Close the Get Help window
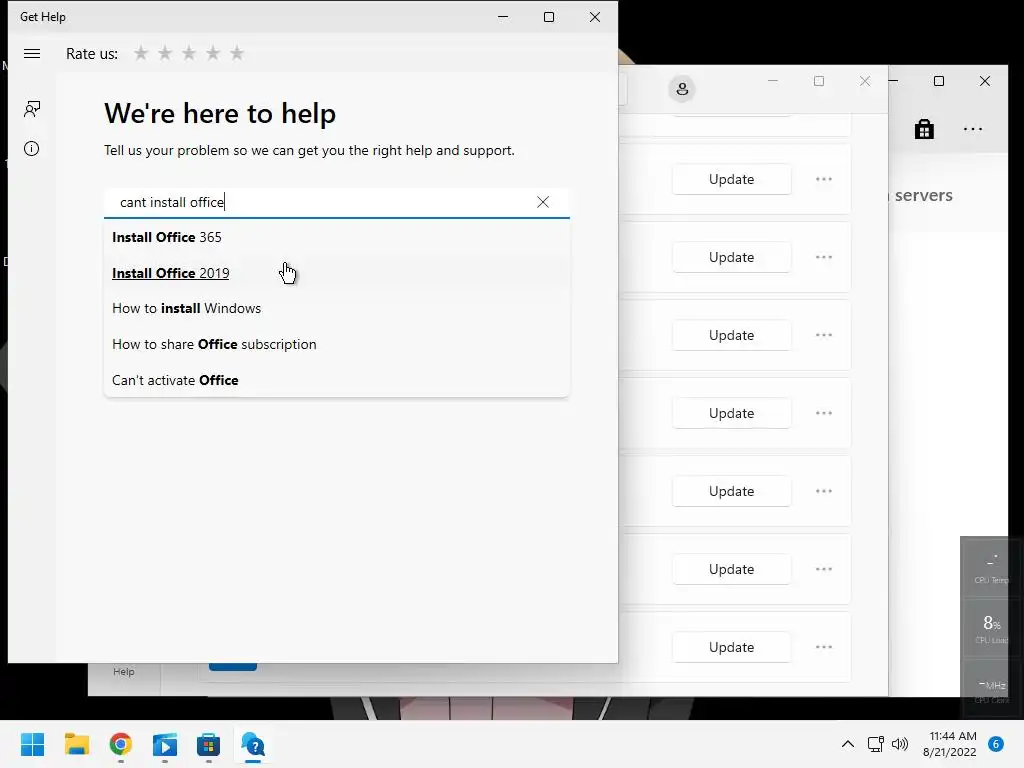 (x=594, y=17)
